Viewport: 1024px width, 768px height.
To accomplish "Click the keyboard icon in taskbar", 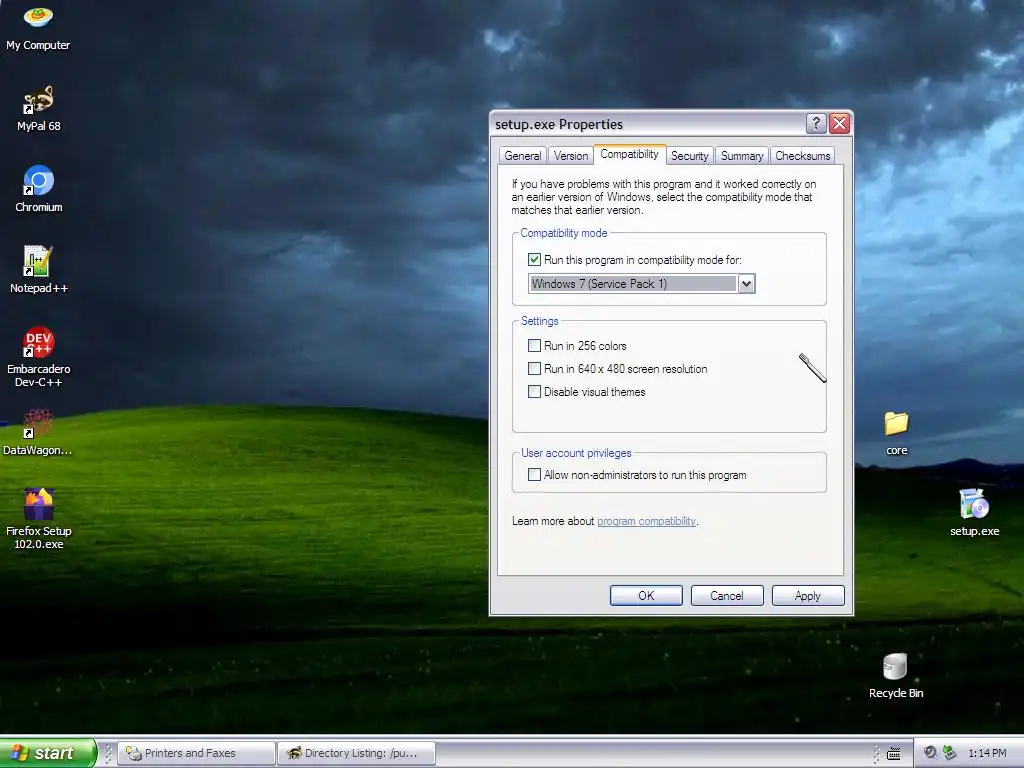I will (x=893, y=754).
